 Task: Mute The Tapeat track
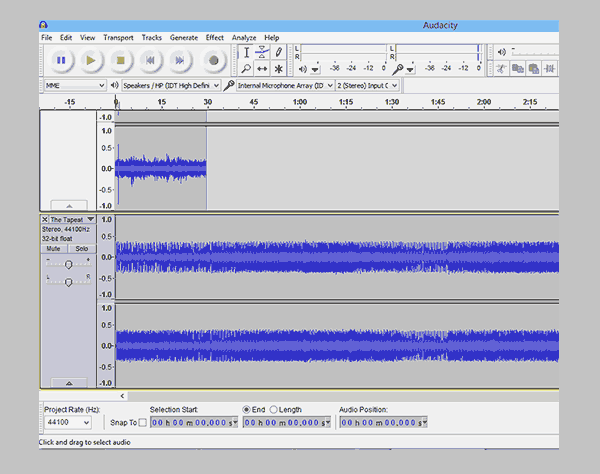coord(54,249)
